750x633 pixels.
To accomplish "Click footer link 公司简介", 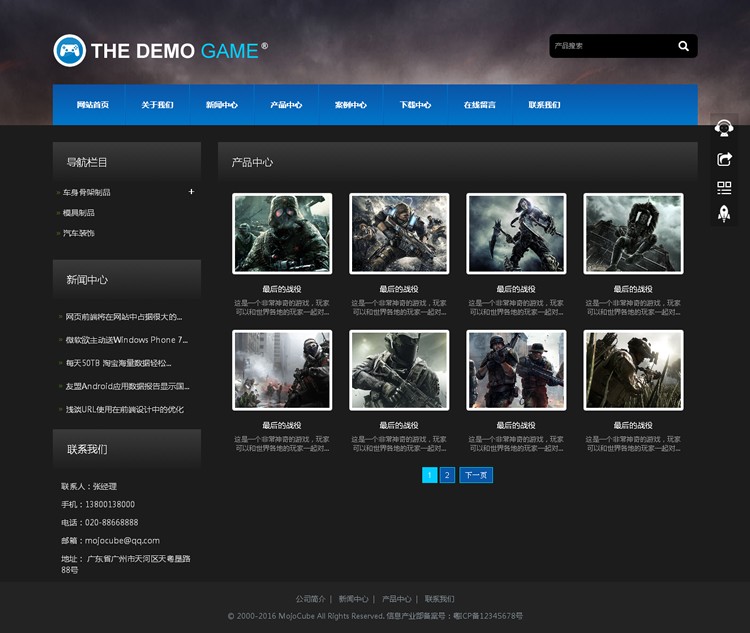I will [x=310, y=599].
